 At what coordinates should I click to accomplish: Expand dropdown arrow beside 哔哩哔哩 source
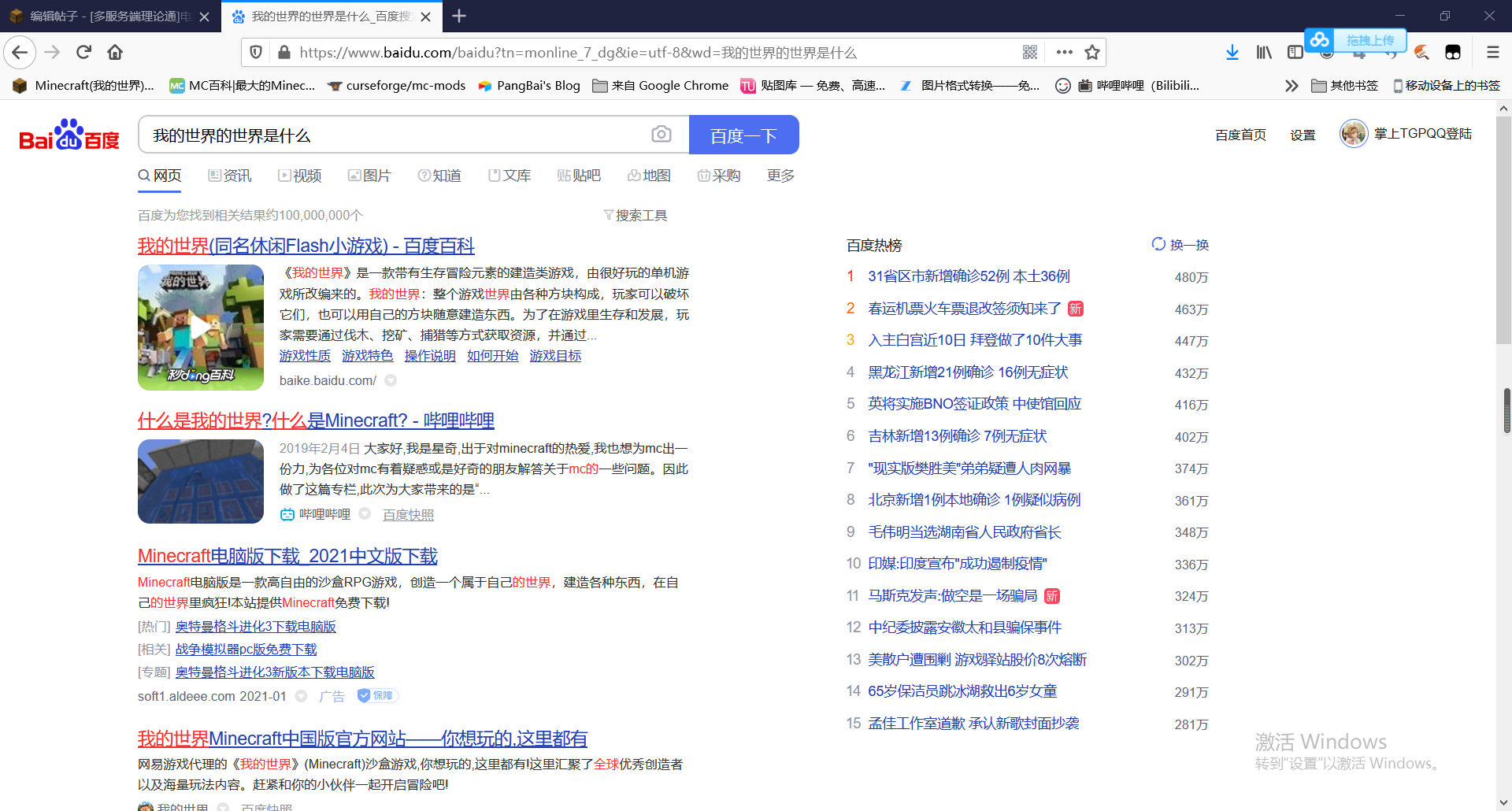click(365, 514)
